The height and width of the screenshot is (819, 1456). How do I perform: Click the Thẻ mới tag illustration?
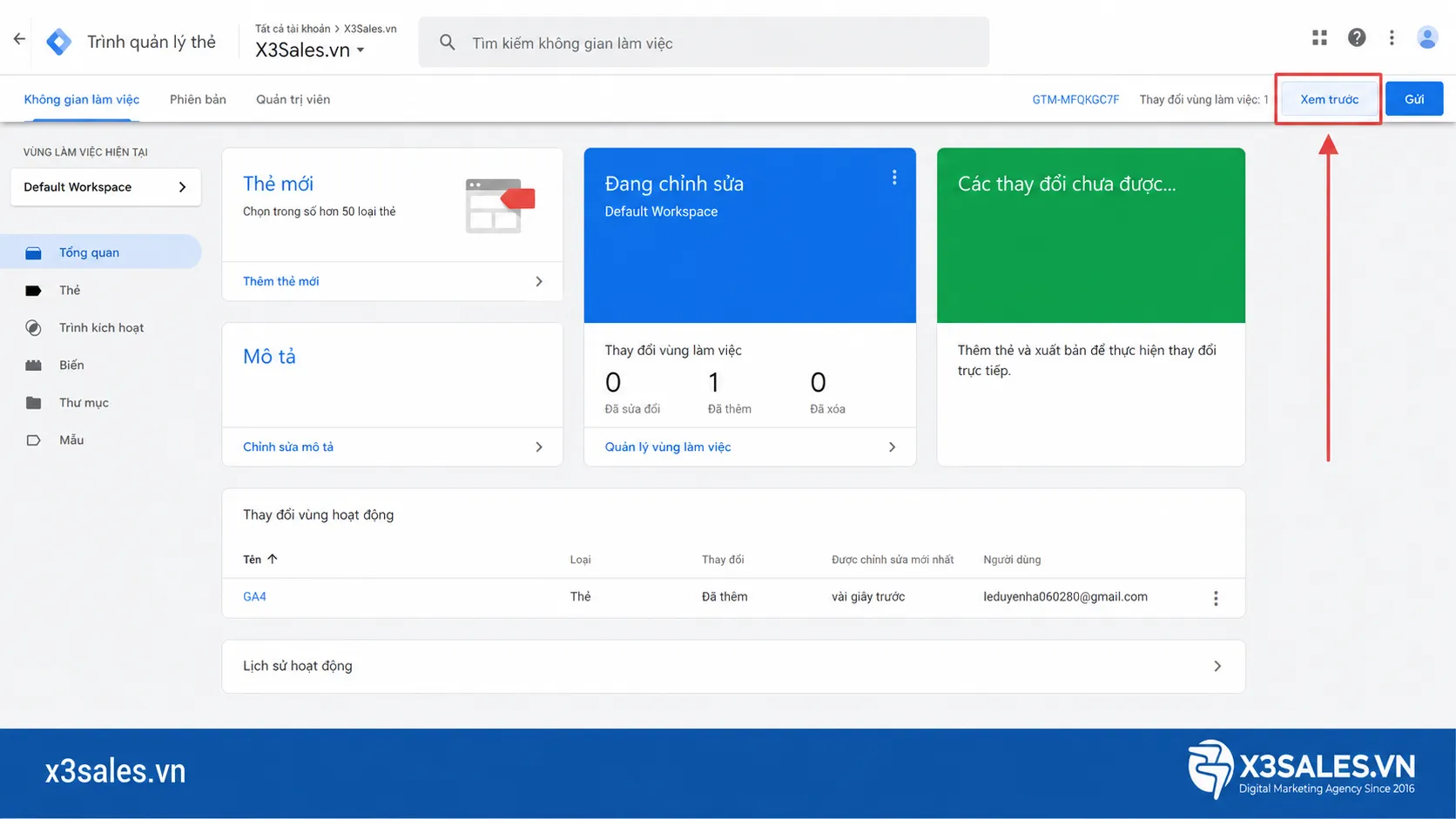coord(500,205)
